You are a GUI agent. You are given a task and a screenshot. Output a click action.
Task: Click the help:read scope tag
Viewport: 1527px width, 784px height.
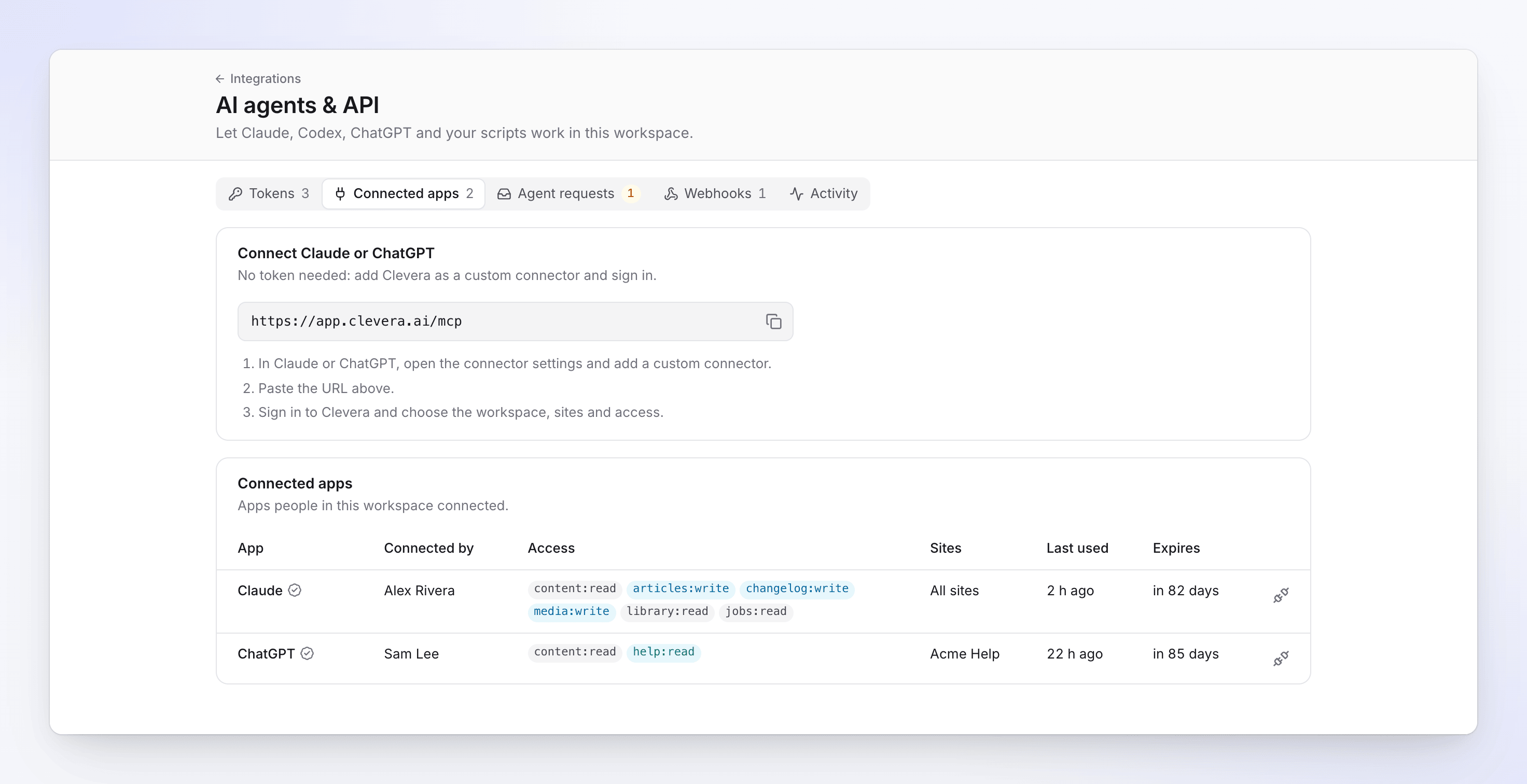(x=663, y=652)
